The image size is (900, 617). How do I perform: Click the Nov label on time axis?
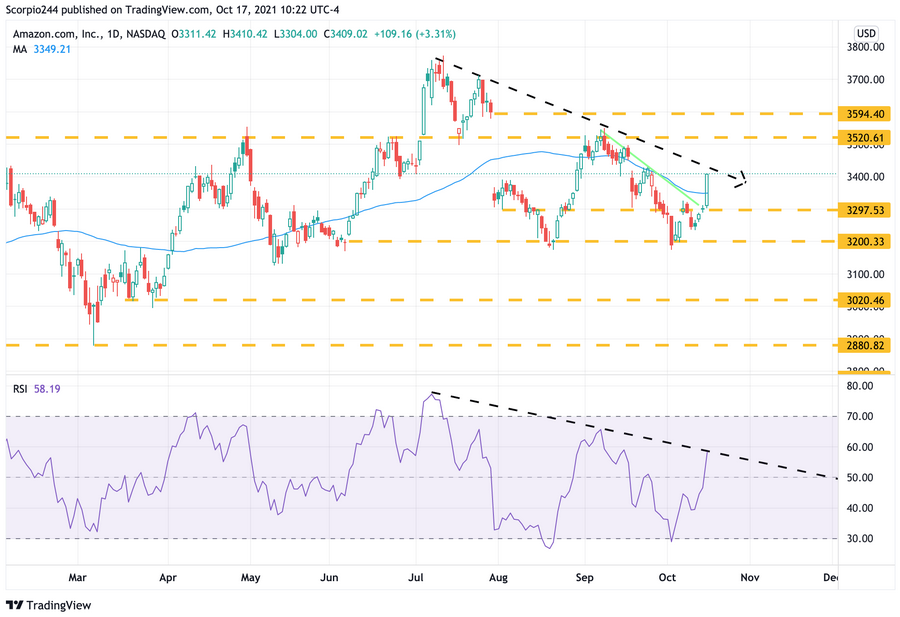point(750,577)
